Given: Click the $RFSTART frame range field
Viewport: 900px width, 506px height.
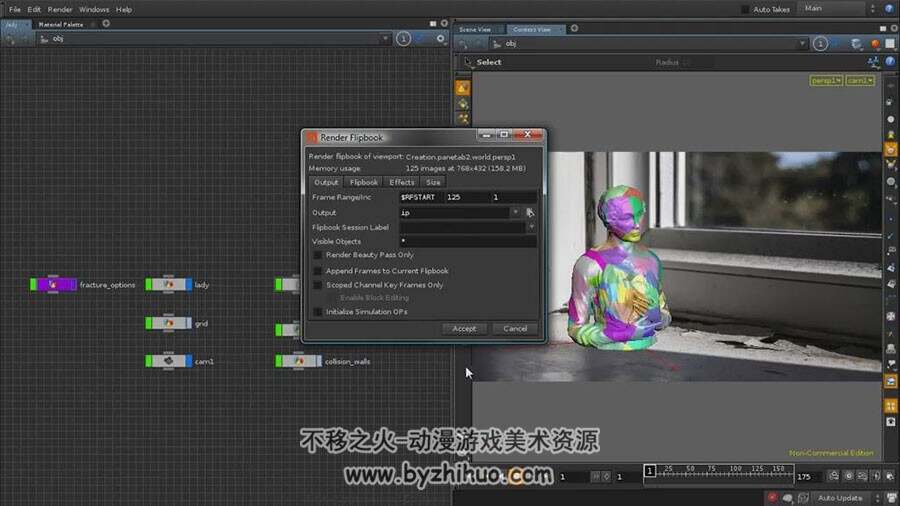Looking at the screenshot, I should point(421,197).
